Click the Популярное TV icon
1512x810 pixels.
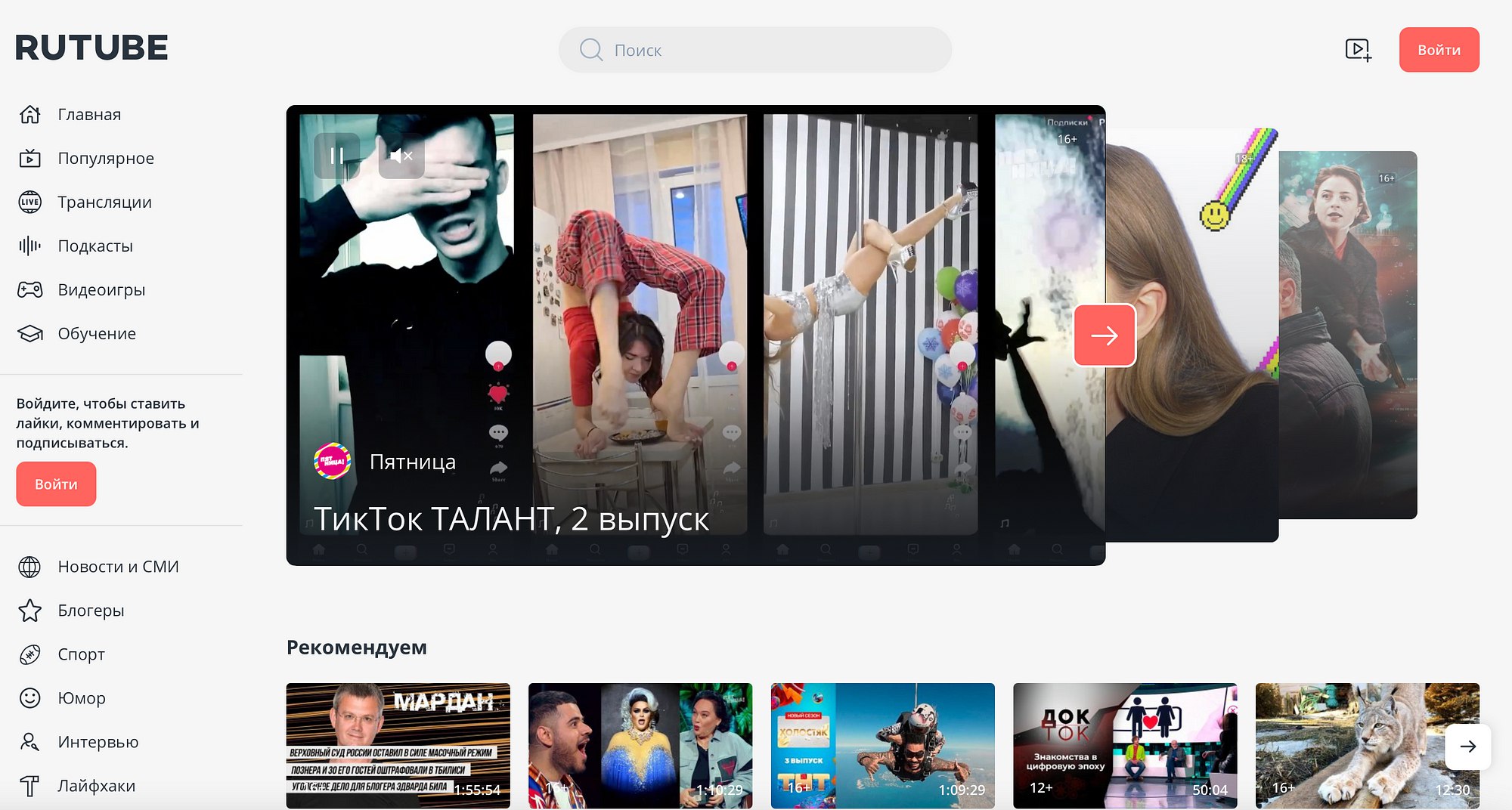point(30,158)
